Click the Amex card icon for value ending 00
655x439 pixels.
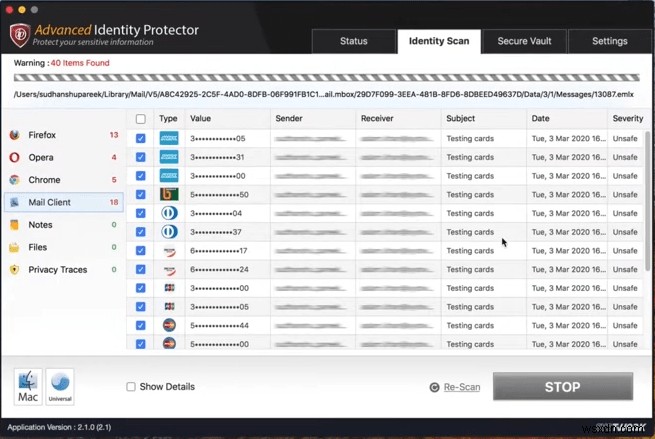169,176
